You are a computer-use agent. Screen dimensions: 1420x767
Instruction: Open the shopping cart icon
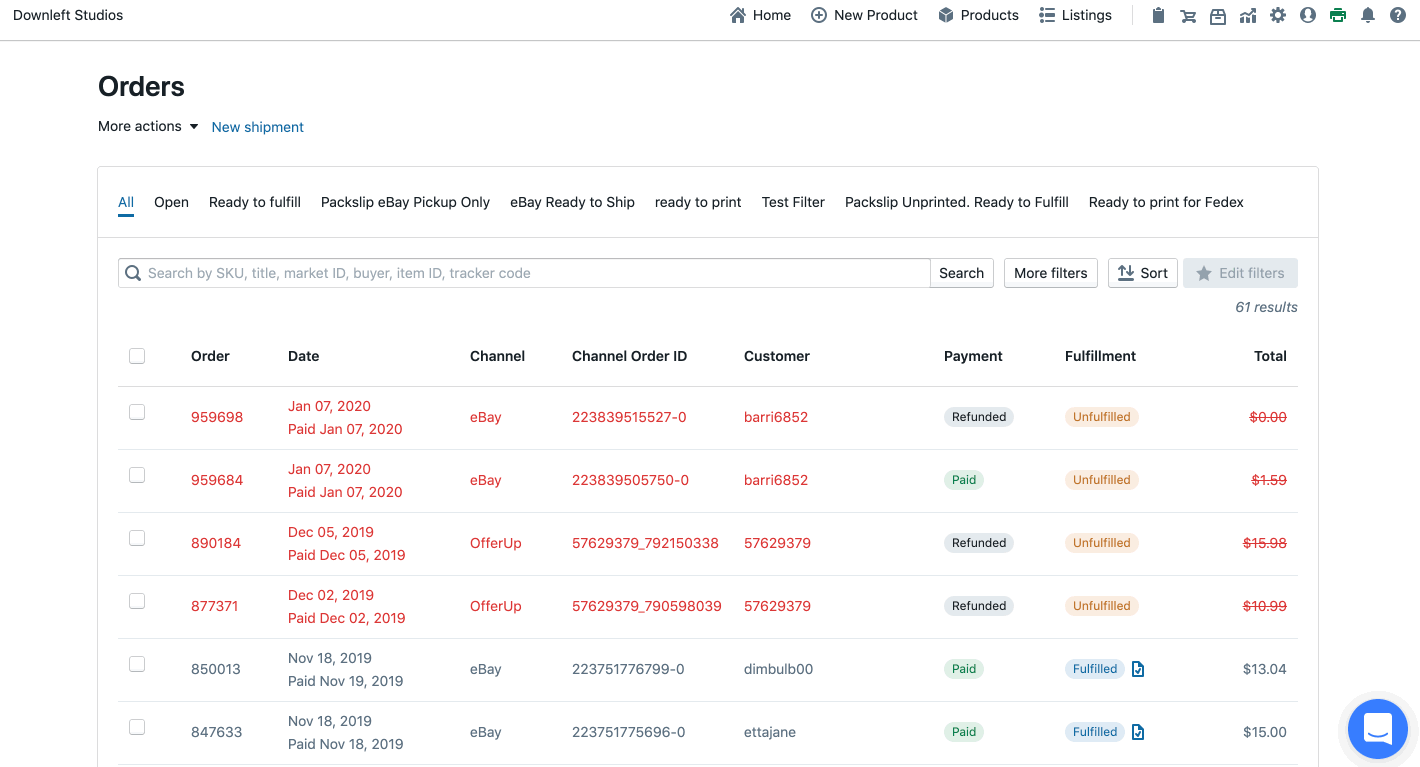tap(1188, 15)
